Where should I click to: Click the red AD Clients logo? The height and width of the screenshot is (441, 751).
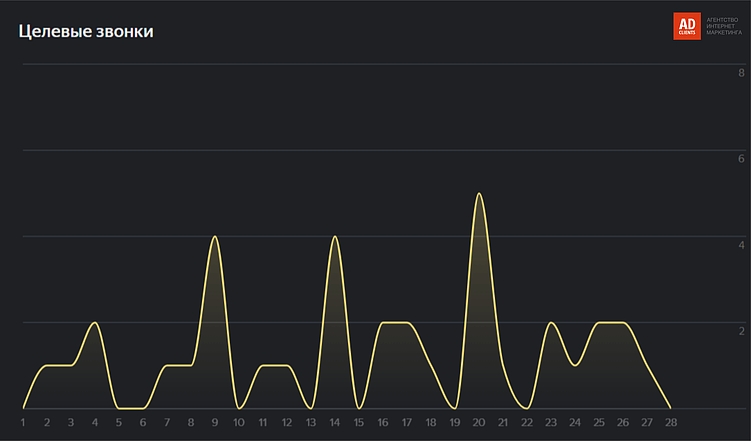pyautogui.click(x=687, y=26)
